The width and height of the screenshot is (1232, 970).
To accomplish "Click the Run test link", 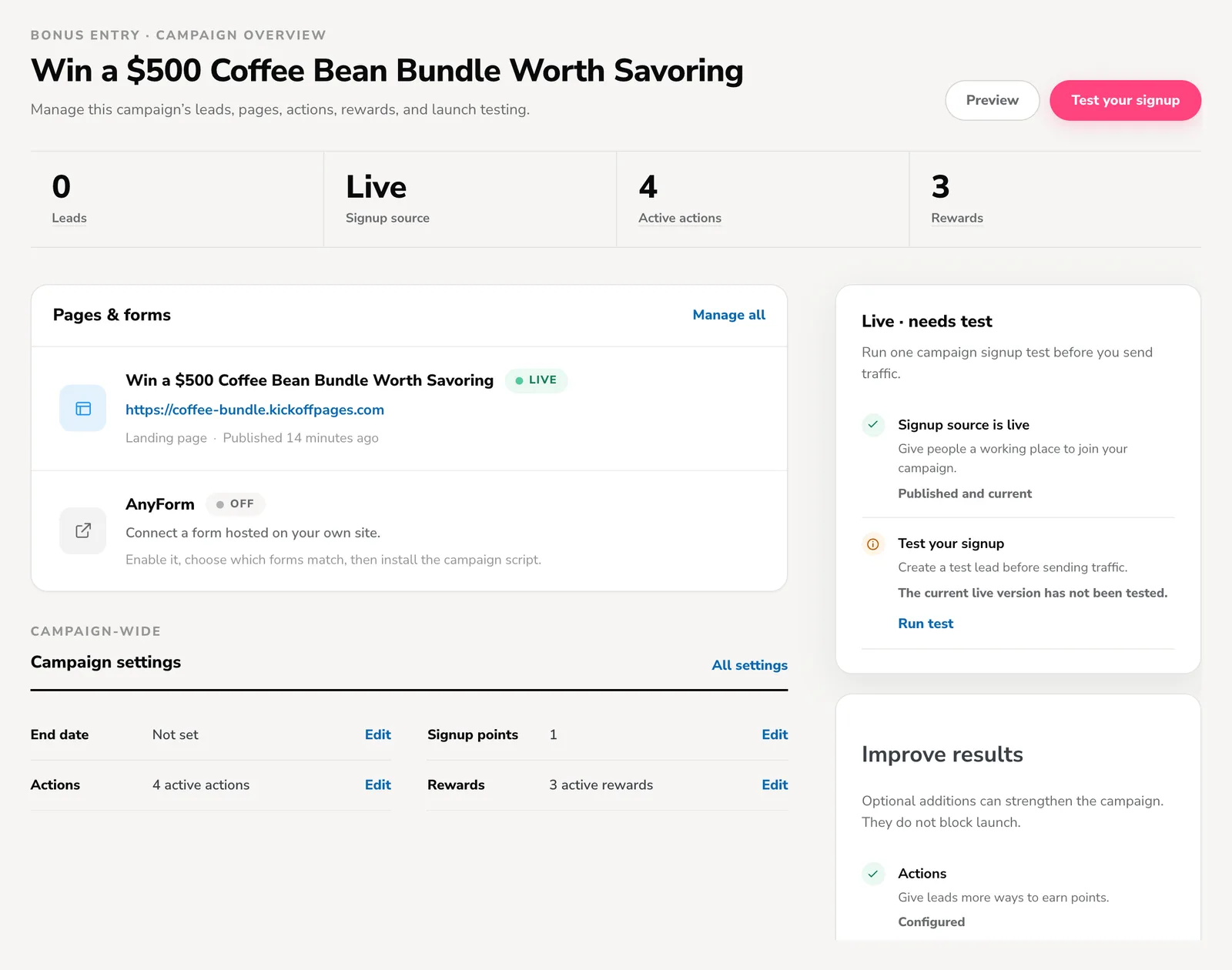I will tap(926, 624).
